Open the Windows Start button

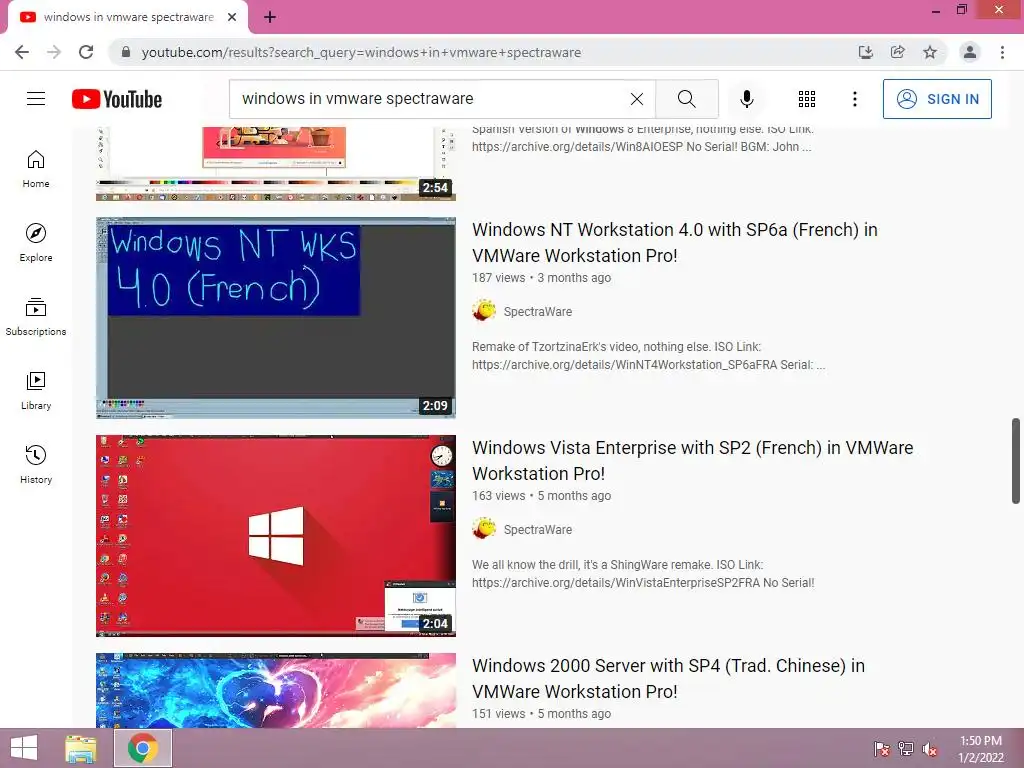[x=24, y=748]
